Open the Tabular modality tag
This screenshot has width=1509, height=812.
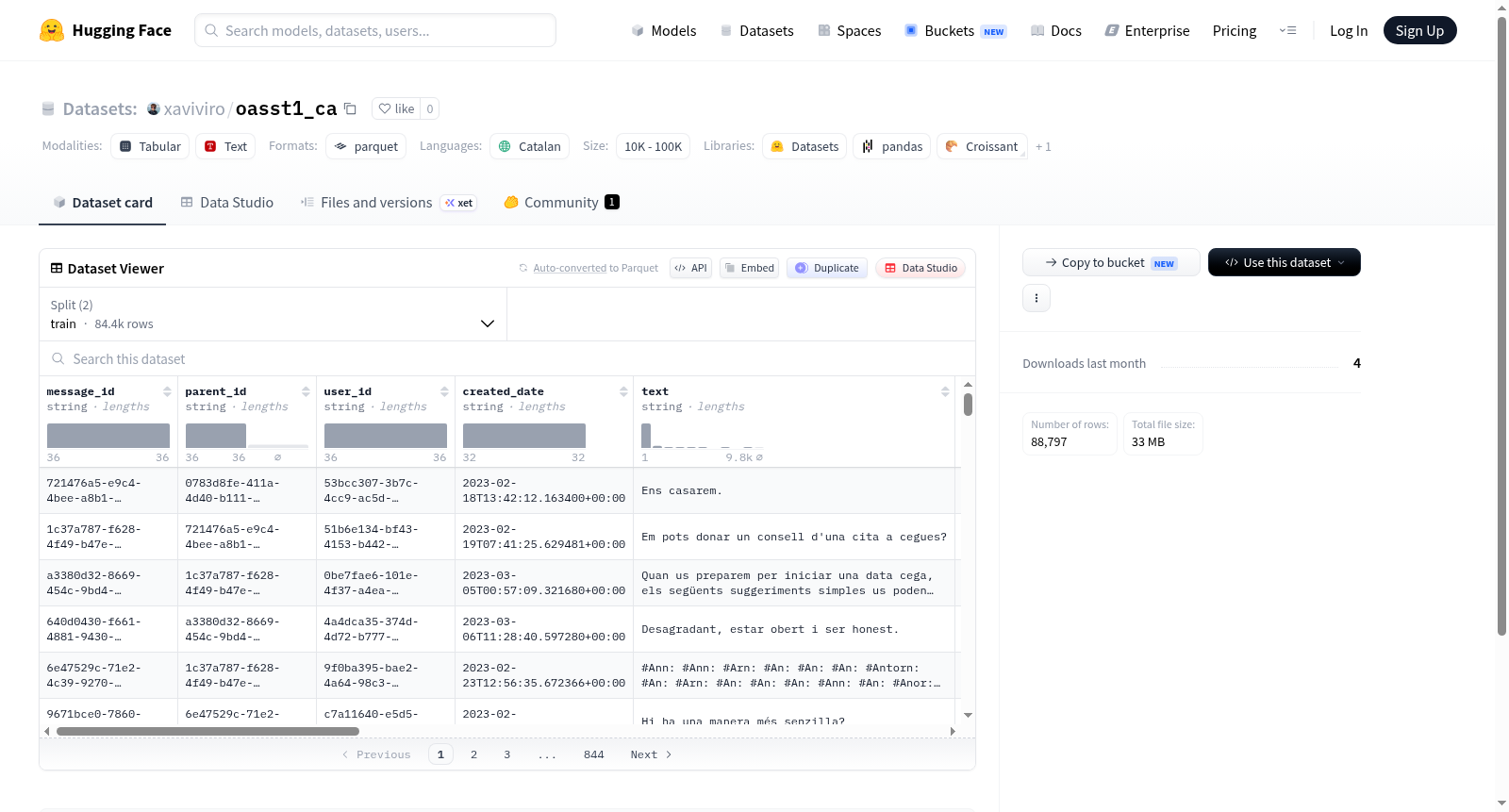pyautogui.click(x=150, y=146)
